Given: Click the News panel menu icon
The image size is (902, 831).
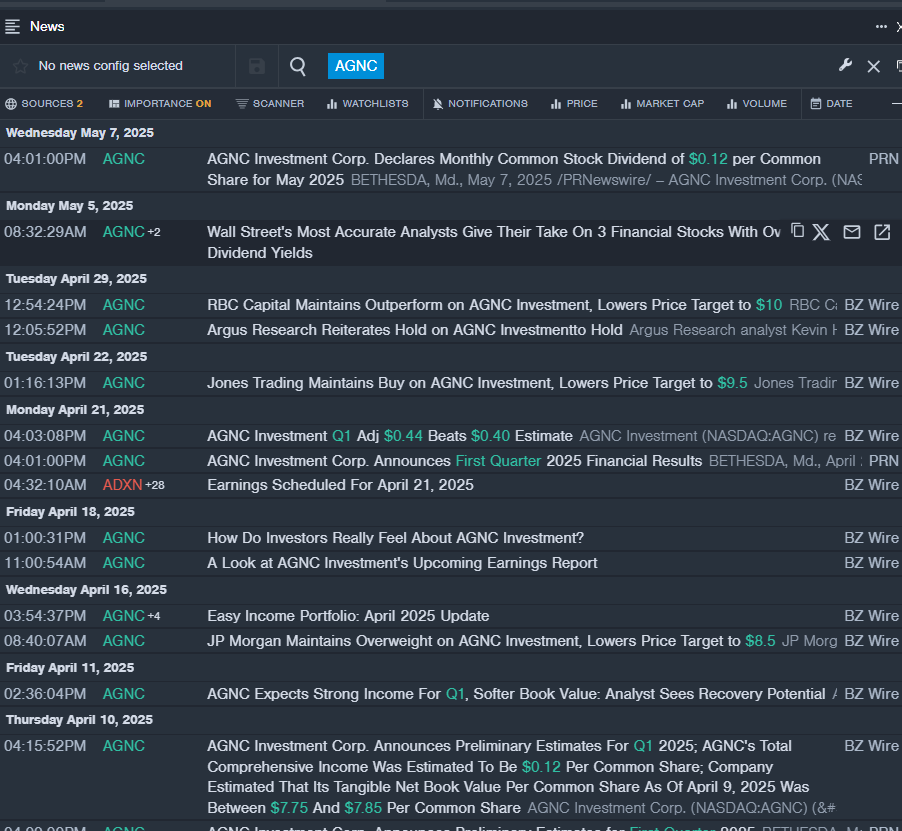Looking at the screenshot, I should (12, 26).
